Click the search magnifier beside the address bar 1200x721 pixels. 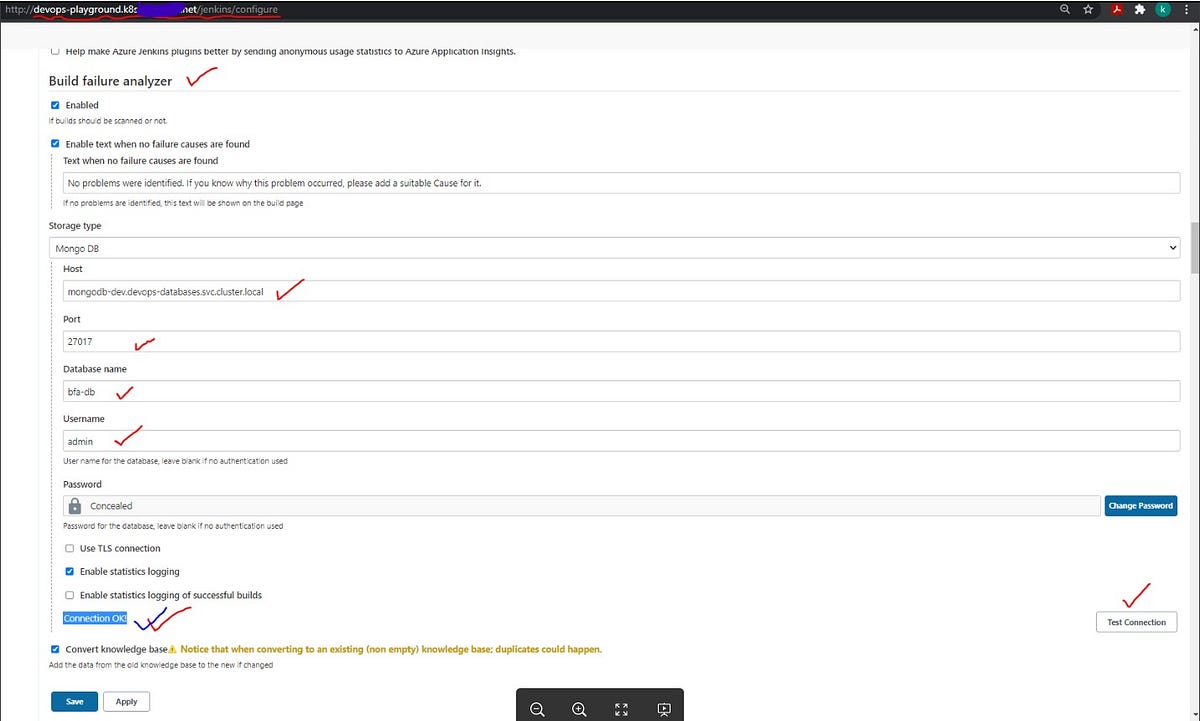tap(1064, 10)
